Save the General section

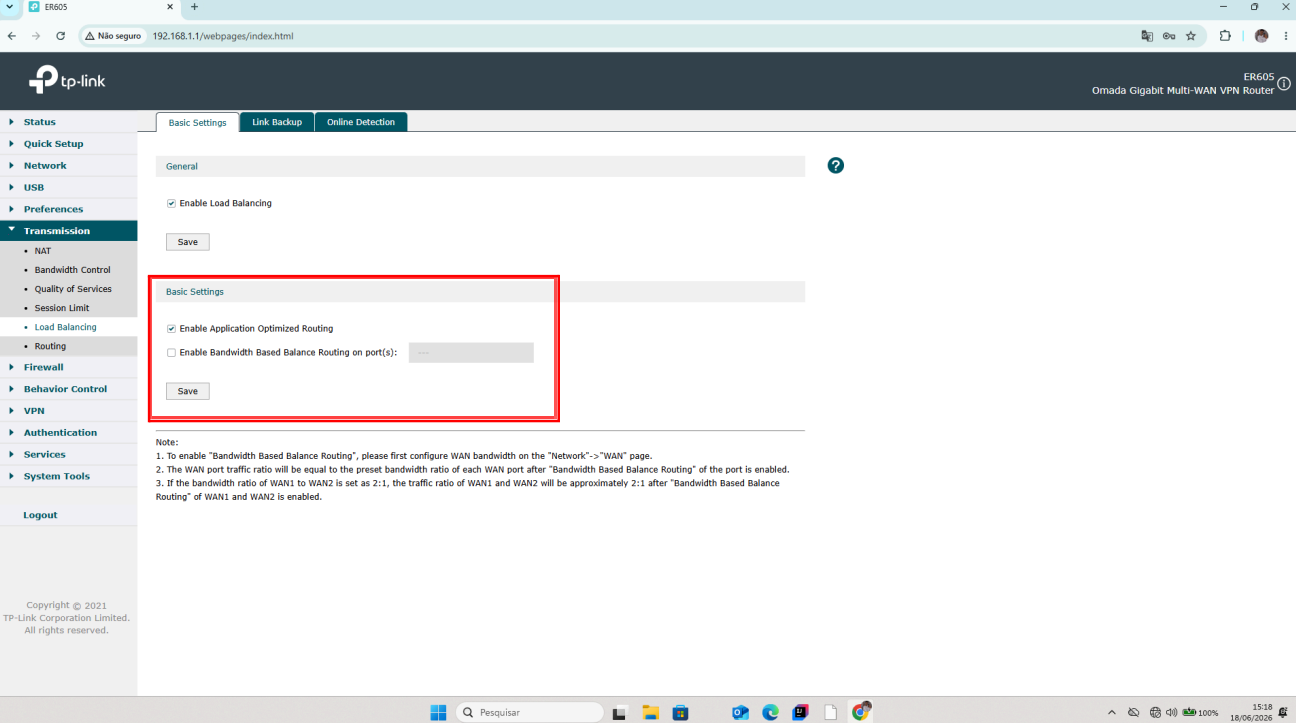[187, 242]
